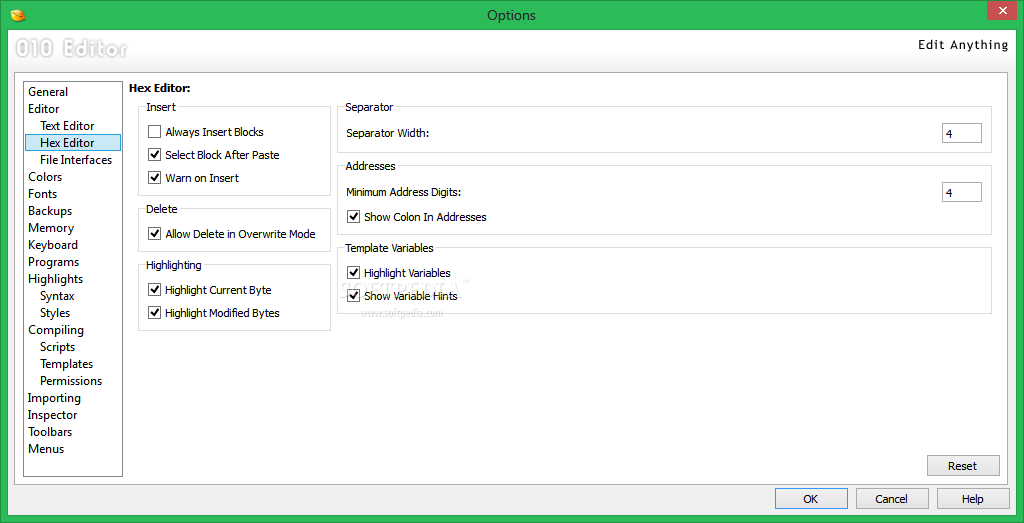Screen dimensions: 1024x523
Task: Select Menus options page
Action: point(46,449)
